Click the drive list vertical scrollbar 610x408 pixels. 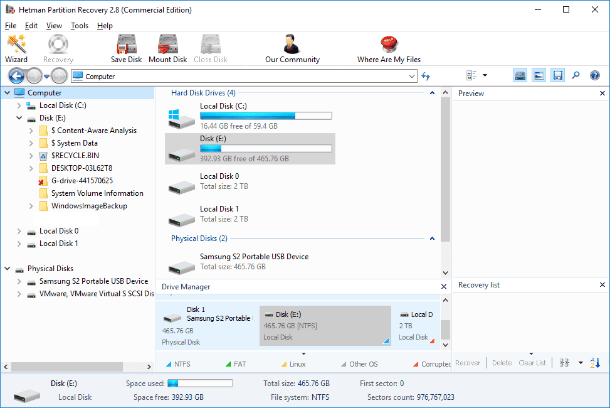[x=445, y=169]
